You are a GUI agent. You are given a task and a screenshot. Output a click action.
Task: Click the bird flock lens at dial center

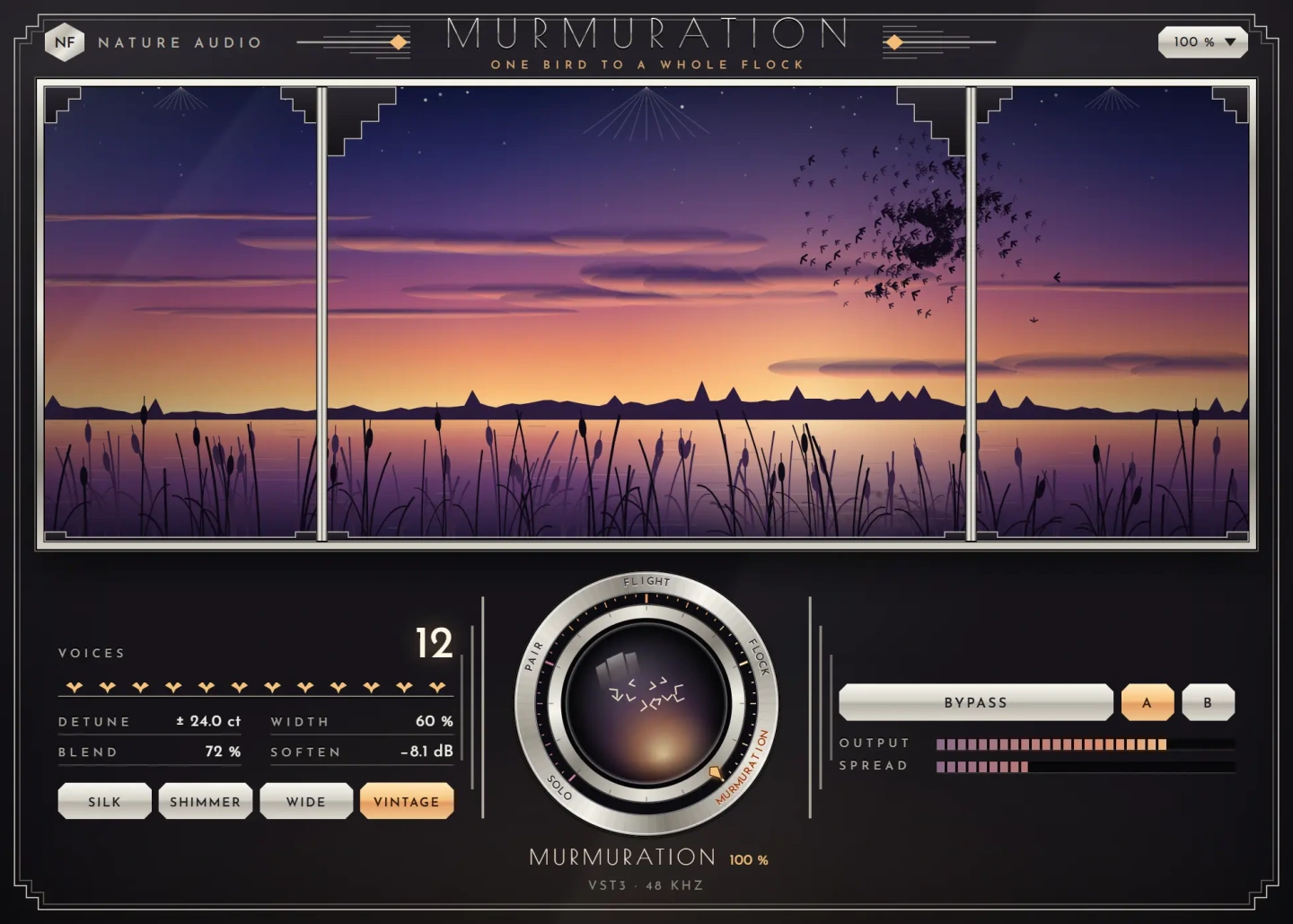pos(646,704)
